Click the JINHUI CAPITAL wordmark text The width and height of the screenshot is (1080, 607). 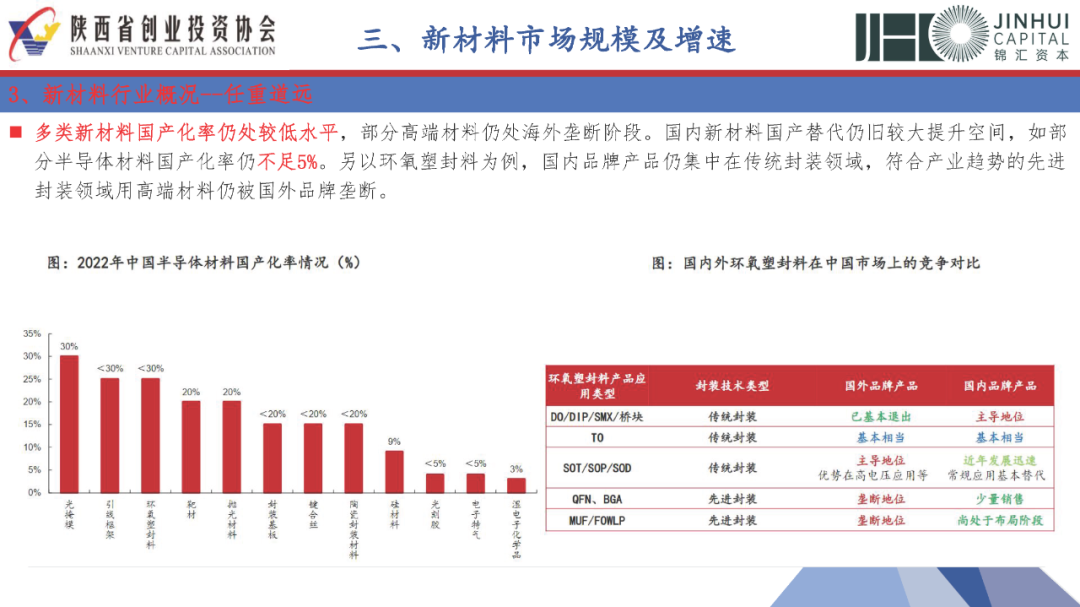coord(1031,30)
